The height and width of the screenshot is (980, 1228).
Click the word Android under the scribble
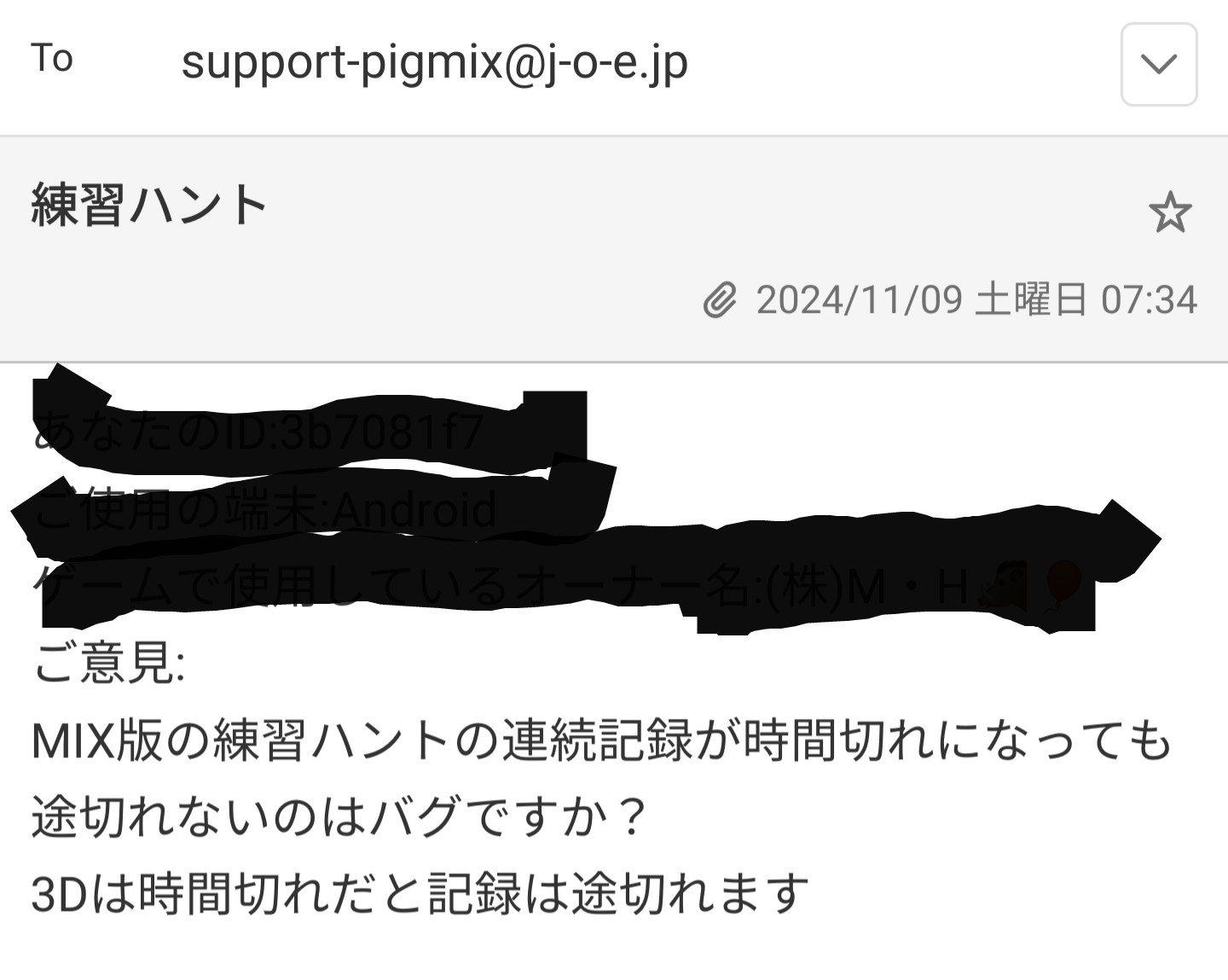tap(415, 510)
